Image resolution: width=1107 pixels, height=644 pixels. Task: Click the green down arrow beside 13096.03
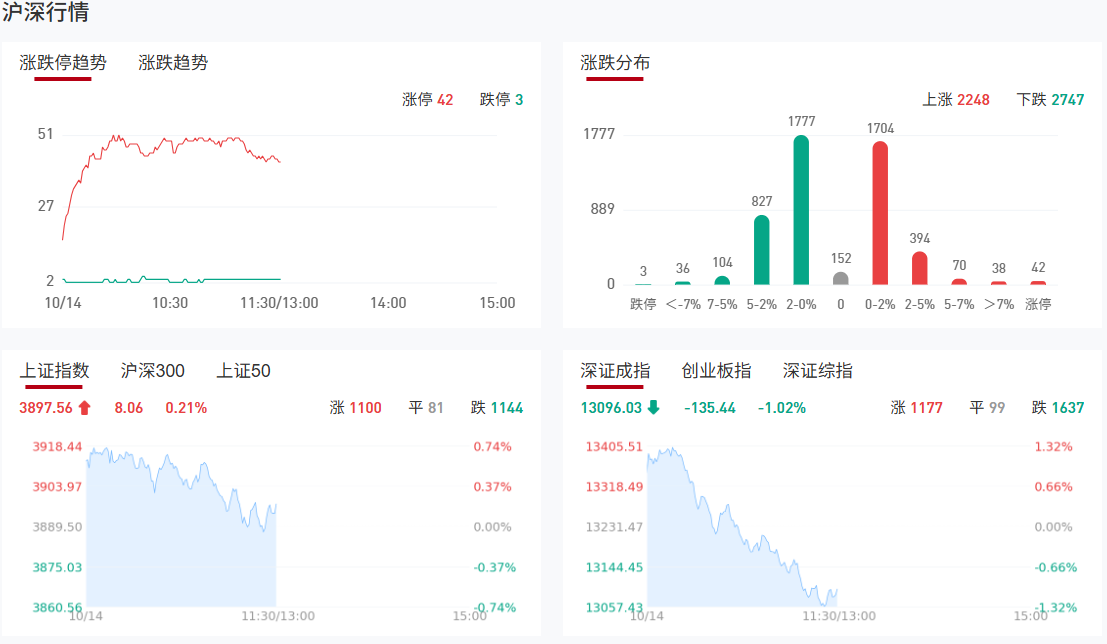point(653,408)
